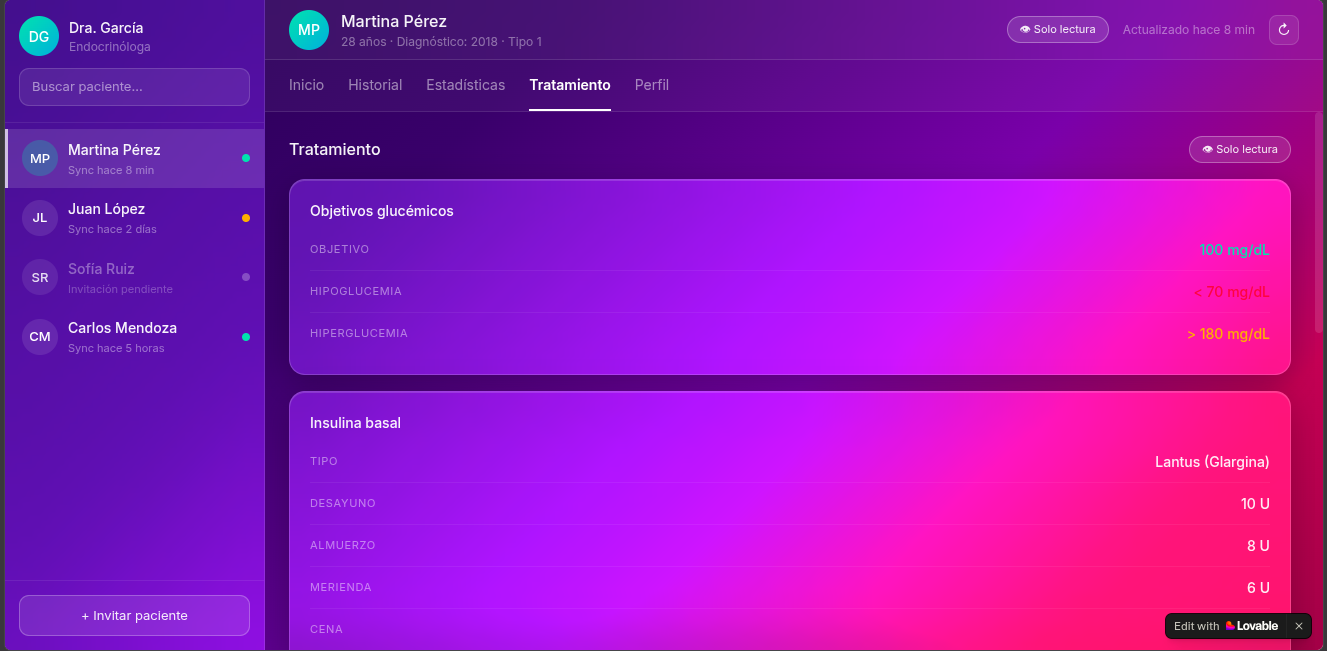Click Carlos Mendoza green status dot
1327x651 pixels.
click(x=246, y=337)
